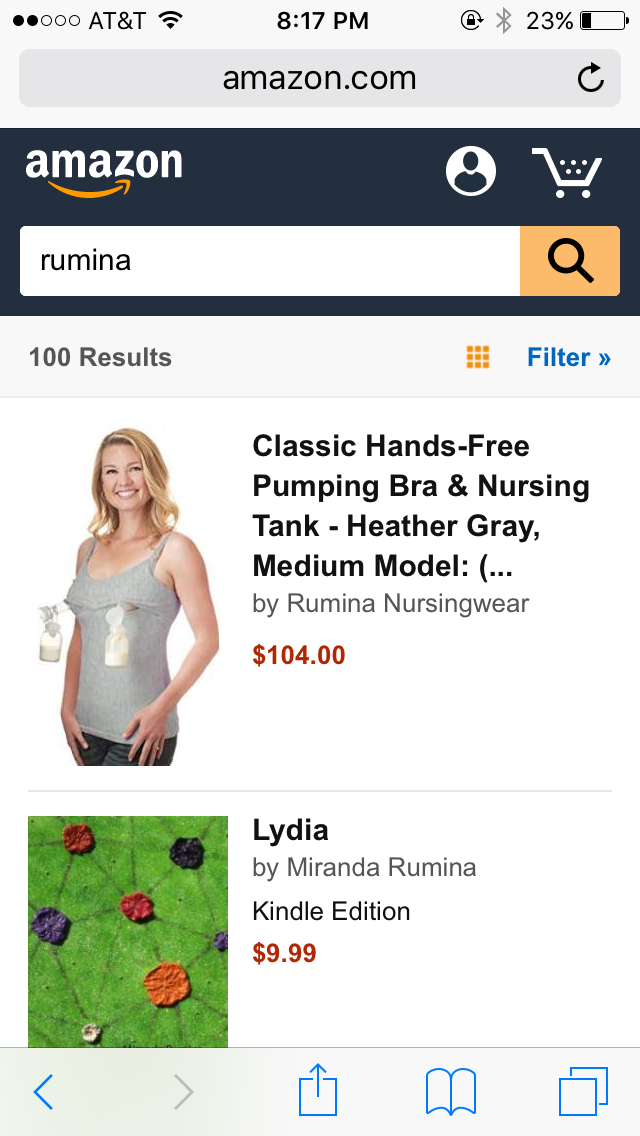Show open Safari tabs
Image resolution: width=640 pixels, height=1136 pixels.
click(x=583, y=1091)
